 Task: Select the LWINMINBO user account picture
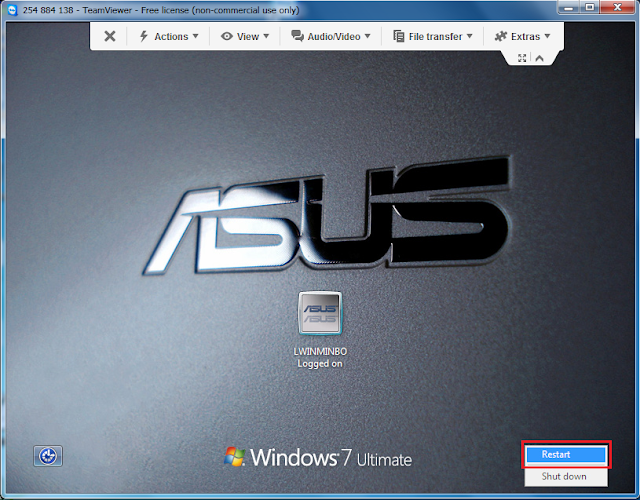(320, 313)
